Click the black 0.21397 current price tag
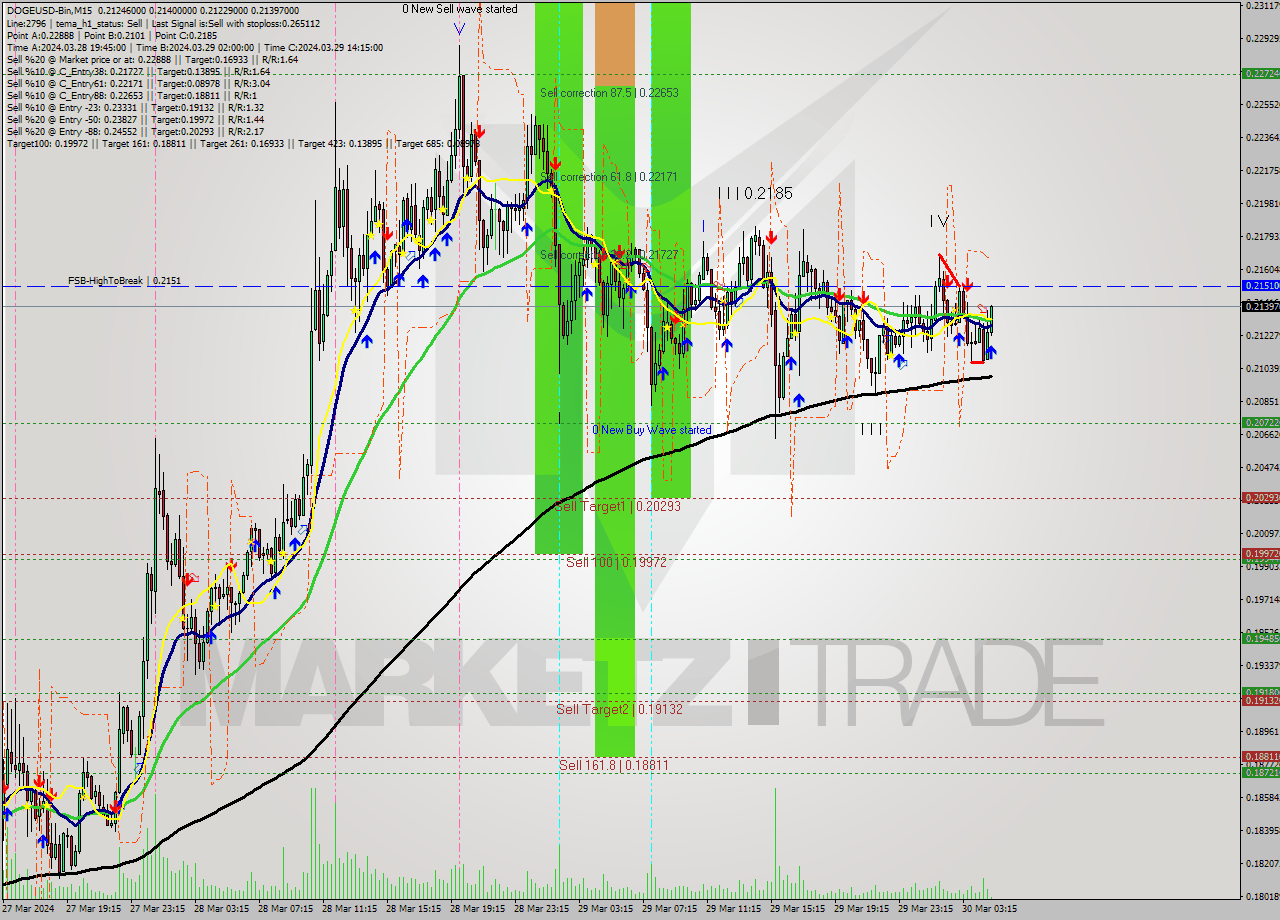 [x=1260, y=306]
